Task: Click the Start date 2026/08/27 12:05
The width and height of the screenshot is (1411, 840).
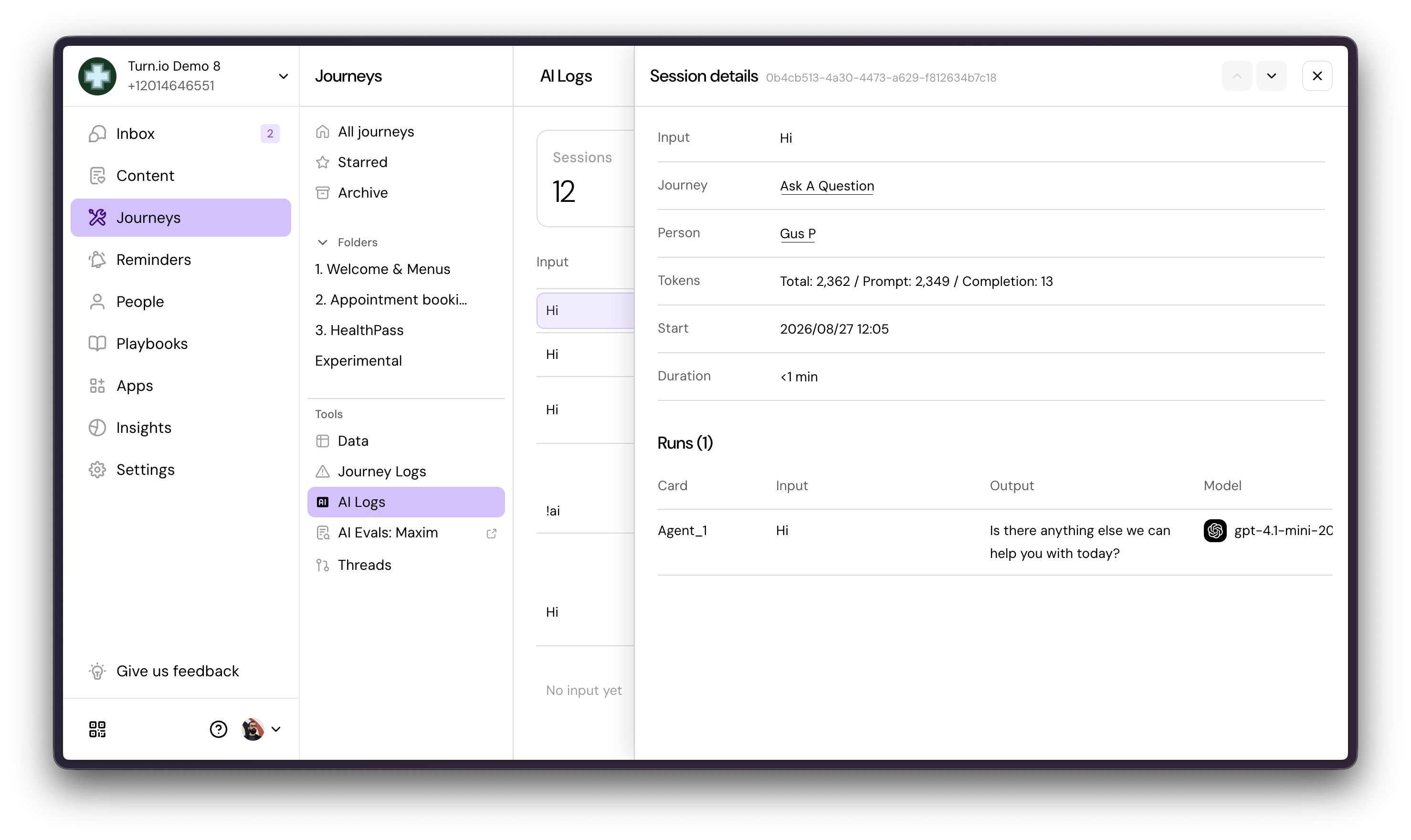Action: [834, 329]
